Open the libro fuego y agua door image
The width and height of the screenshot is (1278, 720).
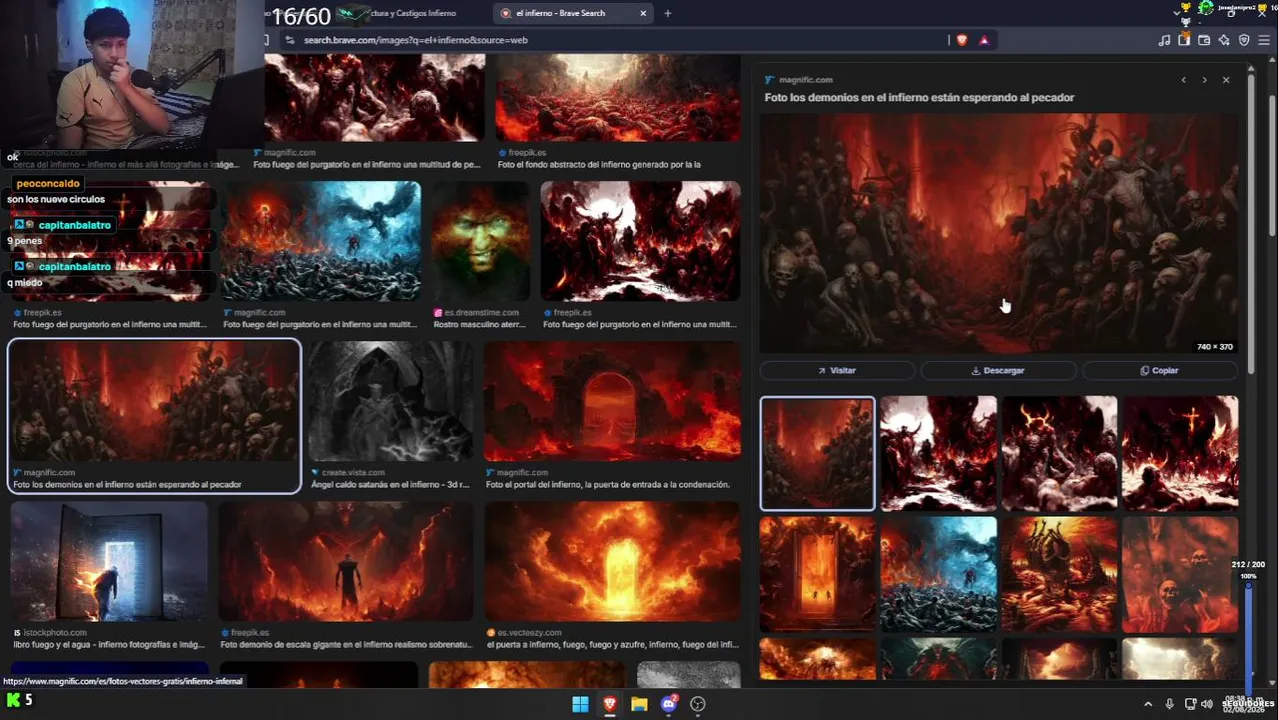pos(109,561)
